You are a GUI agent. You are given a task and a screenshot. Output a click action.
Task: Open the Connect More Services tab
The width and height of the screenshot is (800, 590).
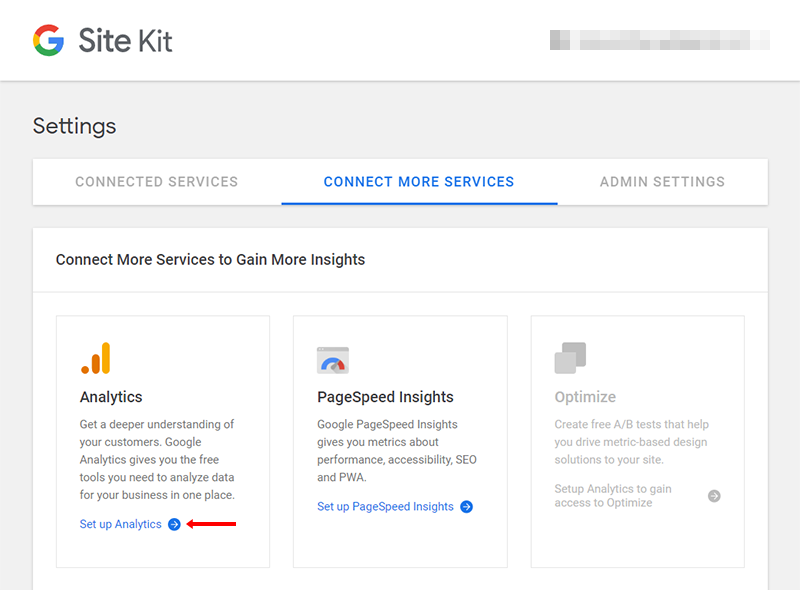(x=418, y=182)
